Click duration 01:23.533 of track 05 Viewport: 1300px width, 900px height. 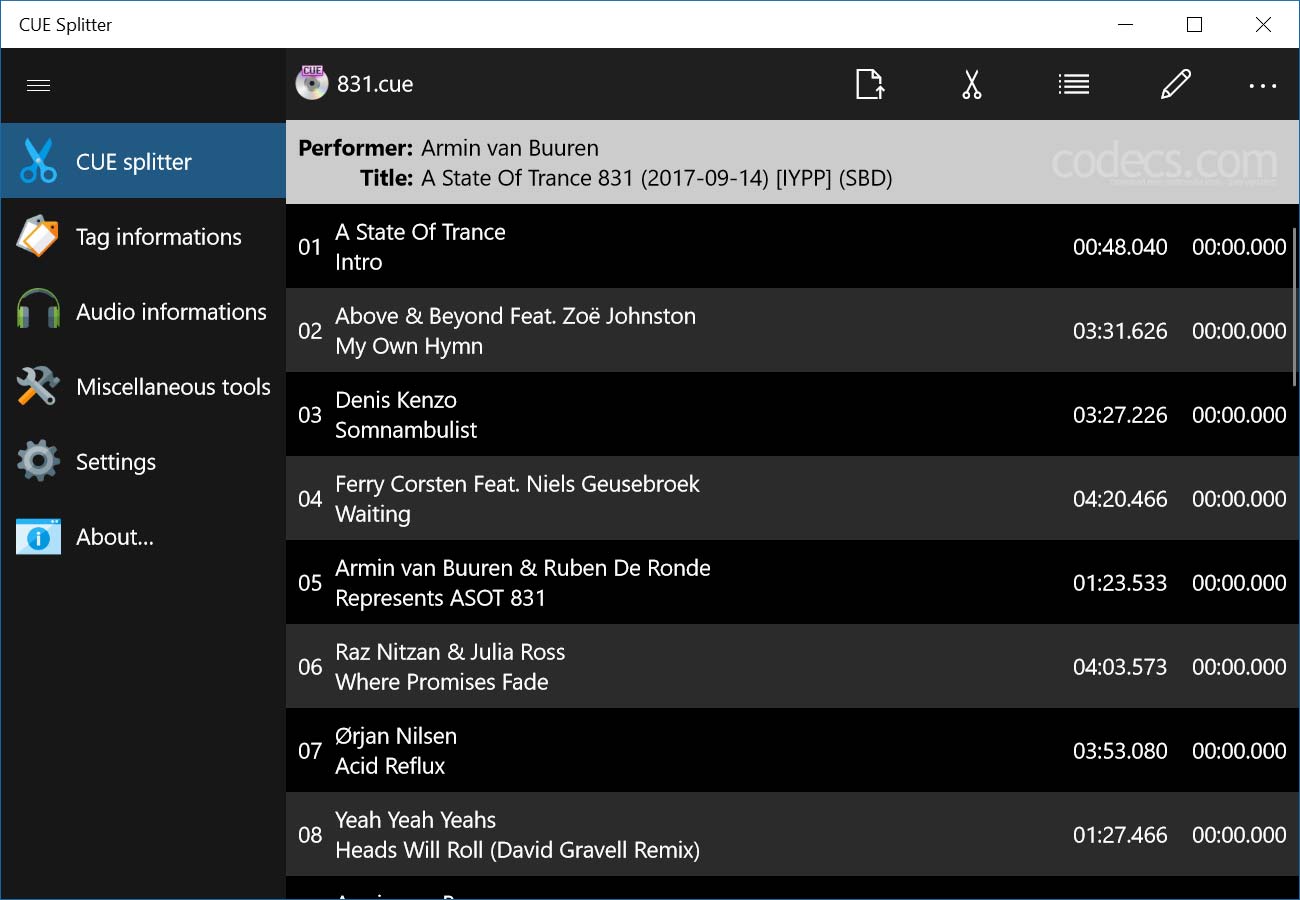point(1120,583)
